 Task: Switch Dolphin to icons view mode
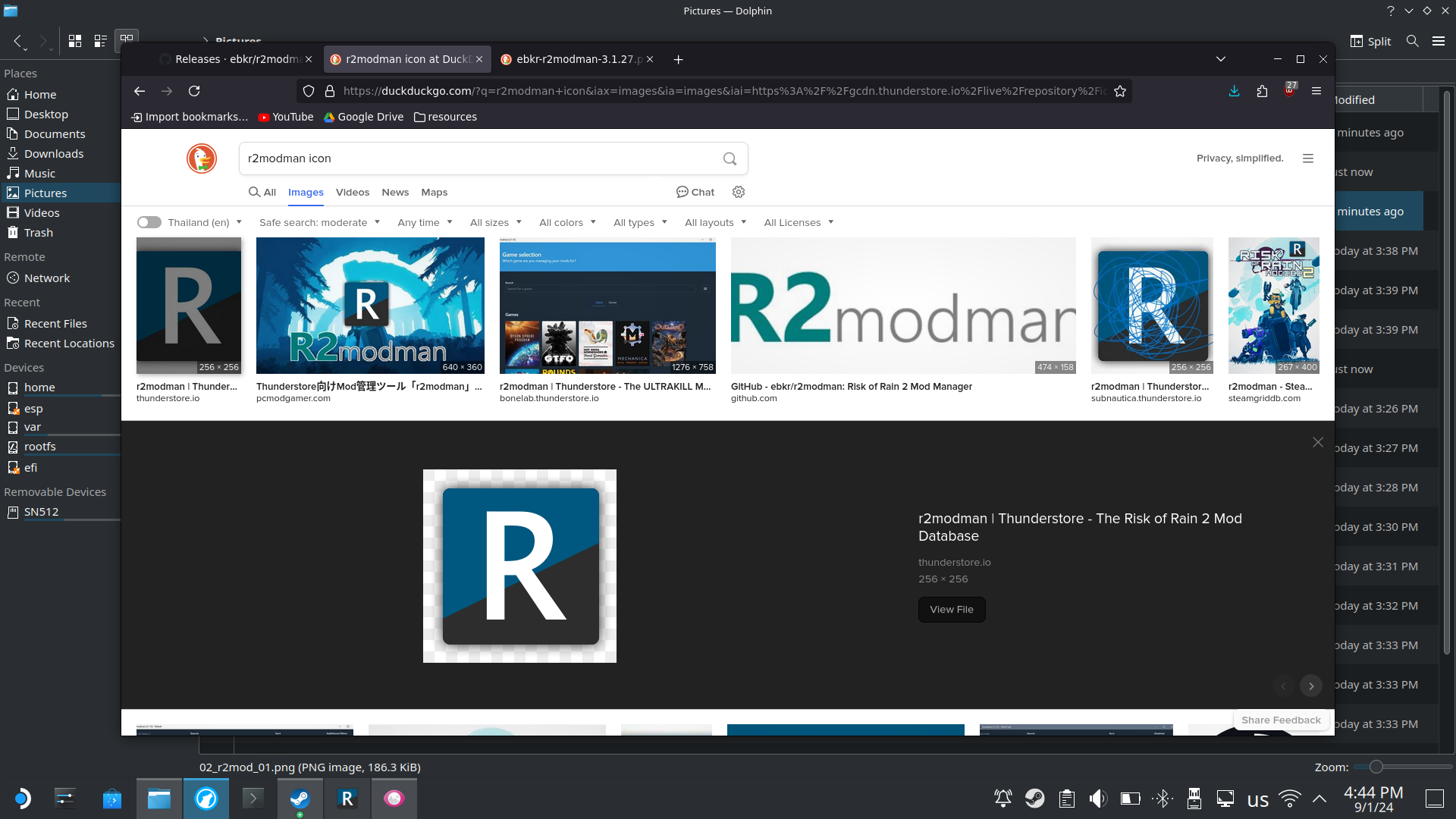point(75,41)
